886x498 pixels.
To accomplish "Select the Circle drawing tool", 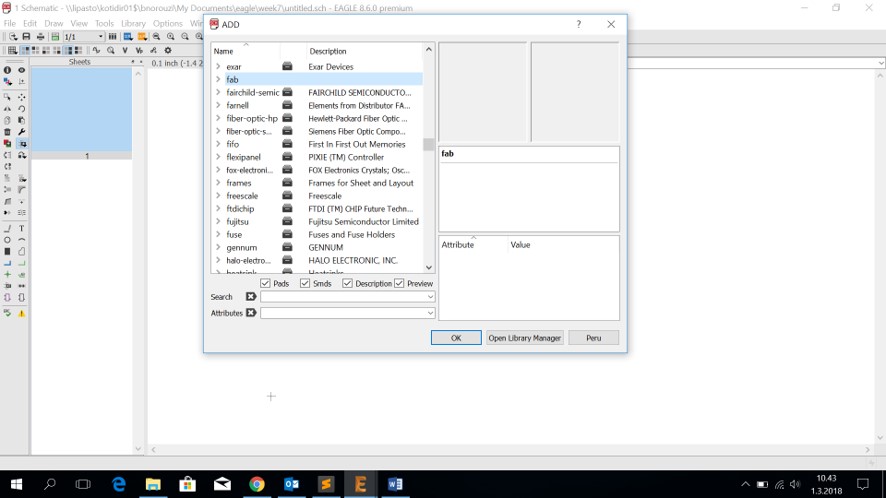I will tap(7, 240).
